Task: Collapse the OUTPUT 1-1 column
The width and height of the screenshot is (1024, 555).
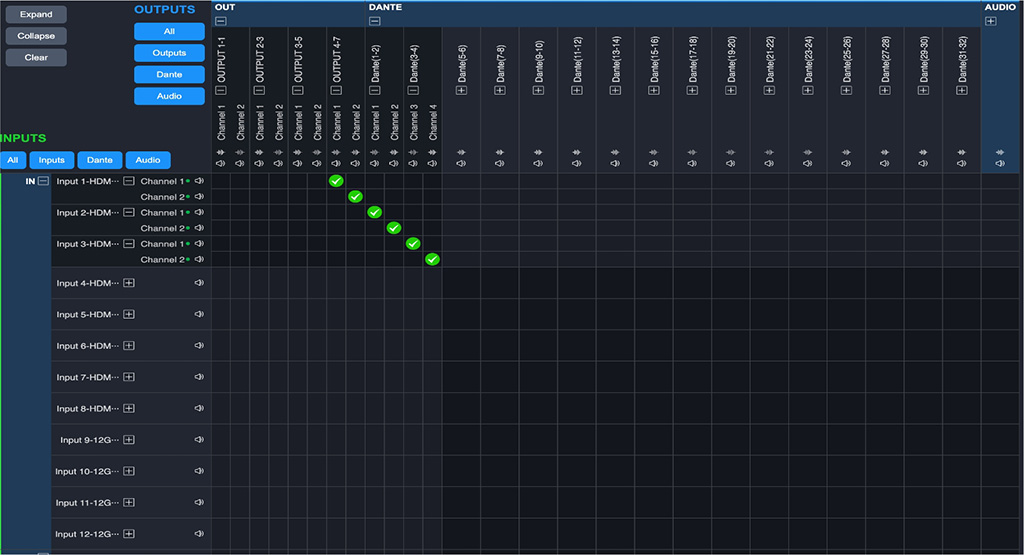Action: [x=221, y=90]
